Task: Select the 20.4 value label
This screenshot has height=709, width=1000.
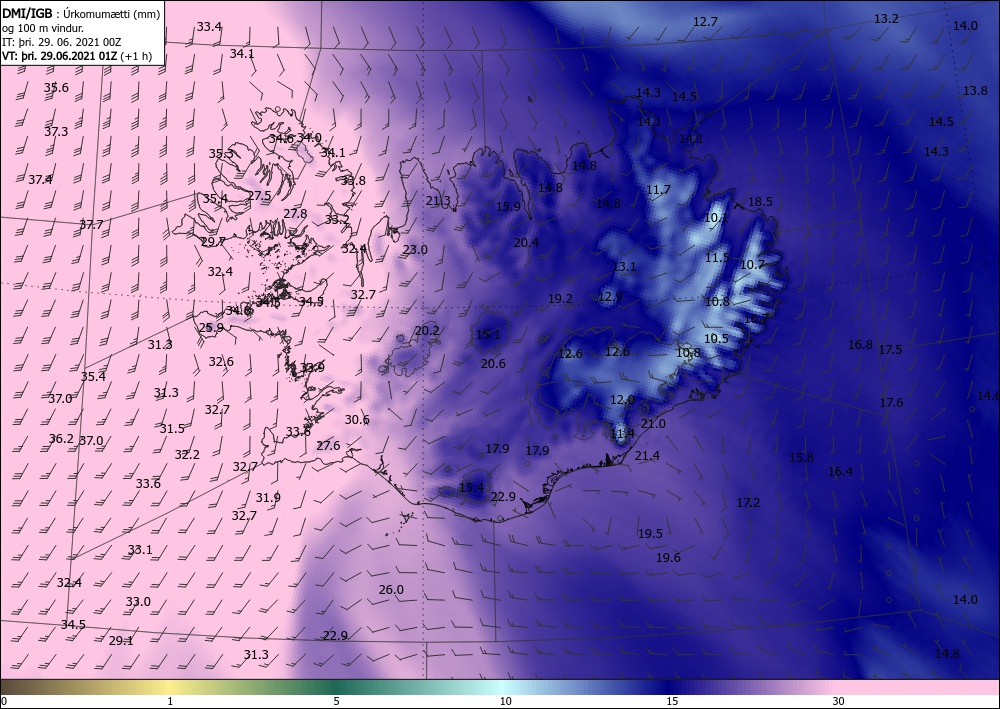Action: click(526, 243)
